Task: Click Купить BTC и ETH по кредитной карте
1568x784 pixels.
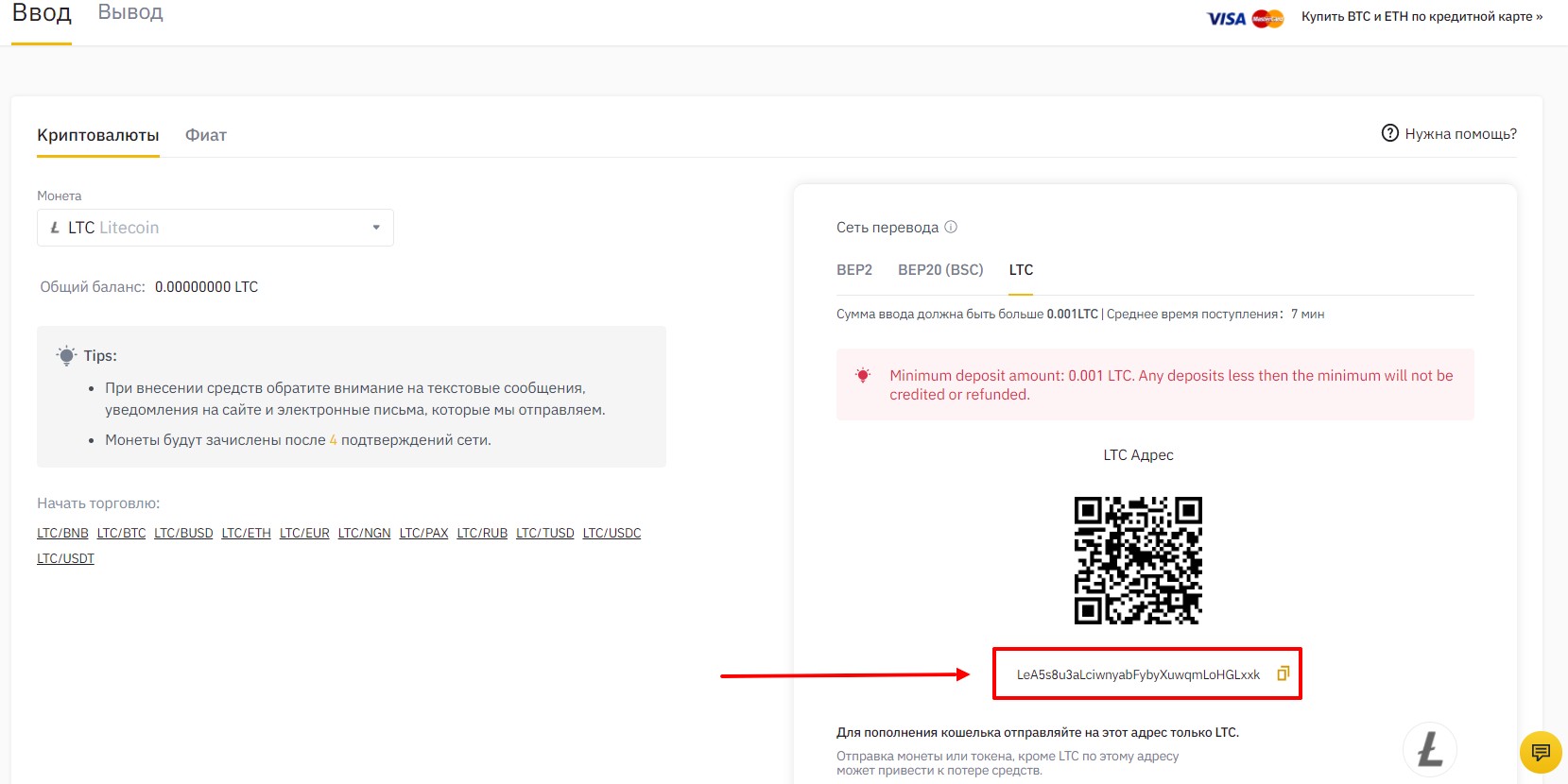Action: (1422, 17)
